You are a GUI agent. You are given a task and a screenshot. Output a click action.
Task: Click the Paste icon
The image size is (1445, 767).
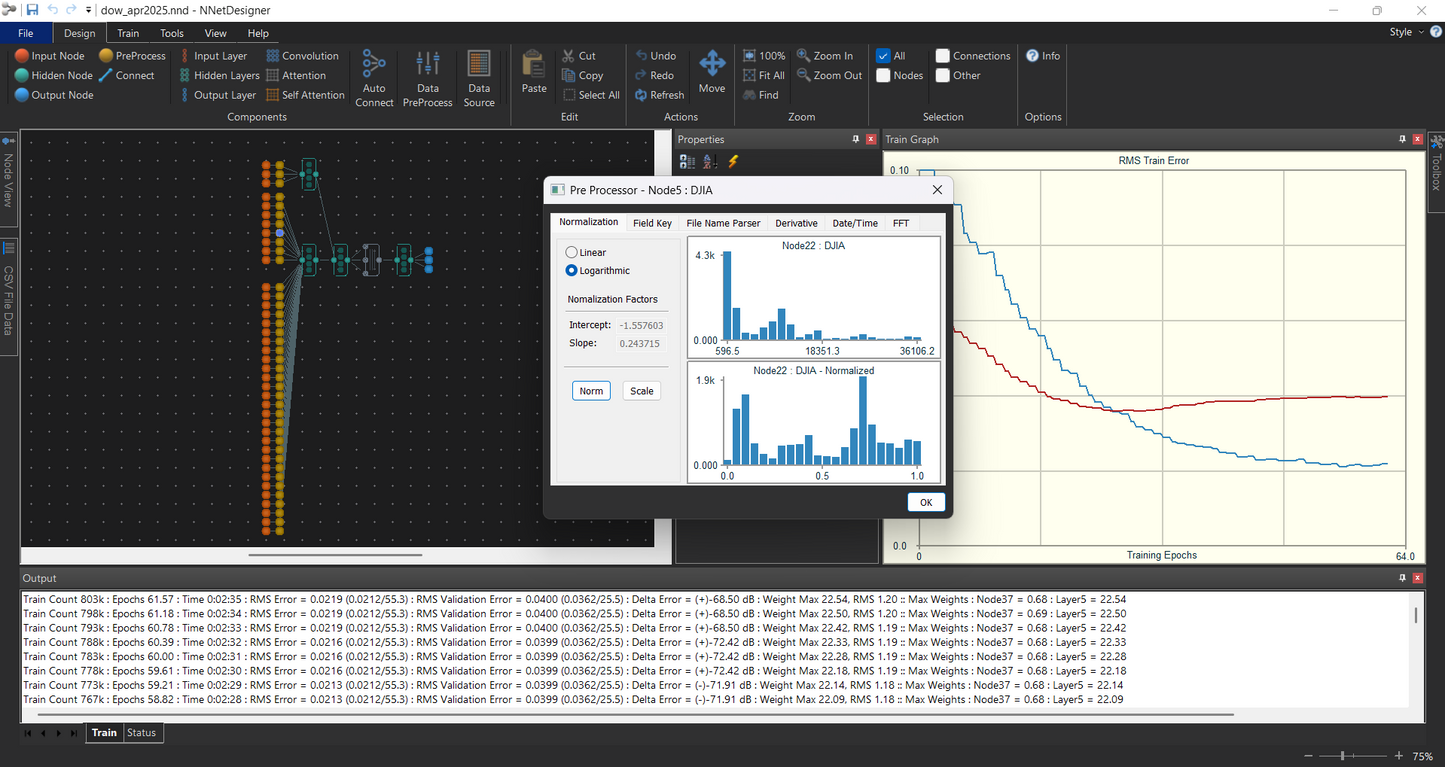tap(534, 66)
